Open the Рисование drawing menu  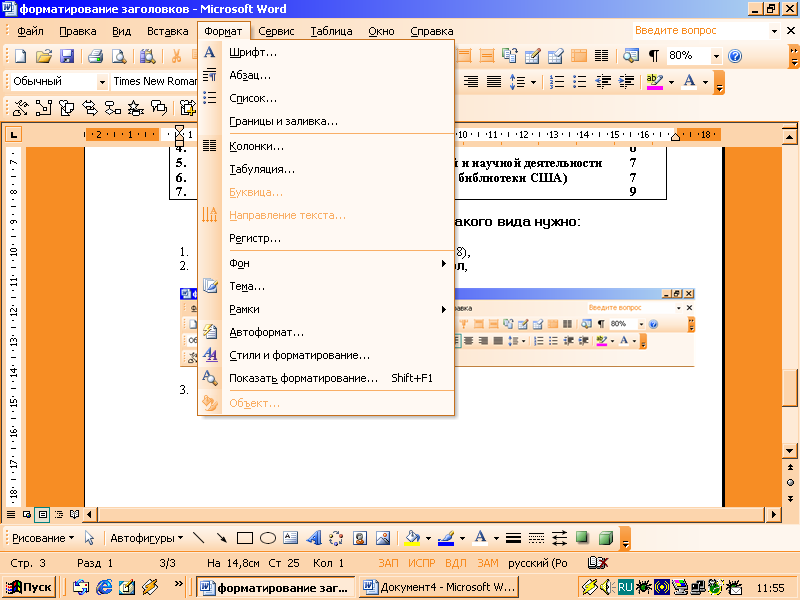[x=43, y=538]
